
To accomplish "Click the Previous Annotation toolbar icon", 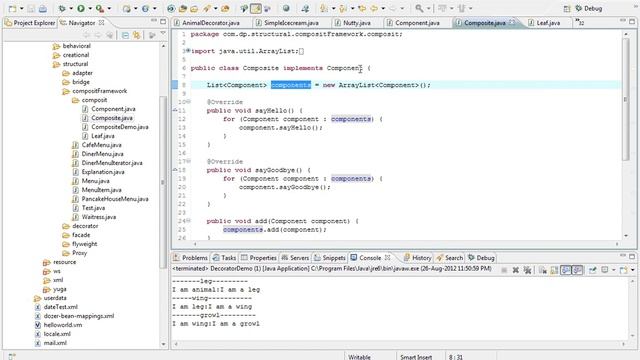I will point(343,8).
